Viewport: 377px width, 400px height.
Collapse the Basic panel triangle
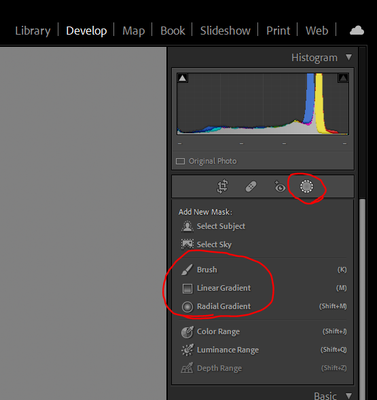pos(349,396)
